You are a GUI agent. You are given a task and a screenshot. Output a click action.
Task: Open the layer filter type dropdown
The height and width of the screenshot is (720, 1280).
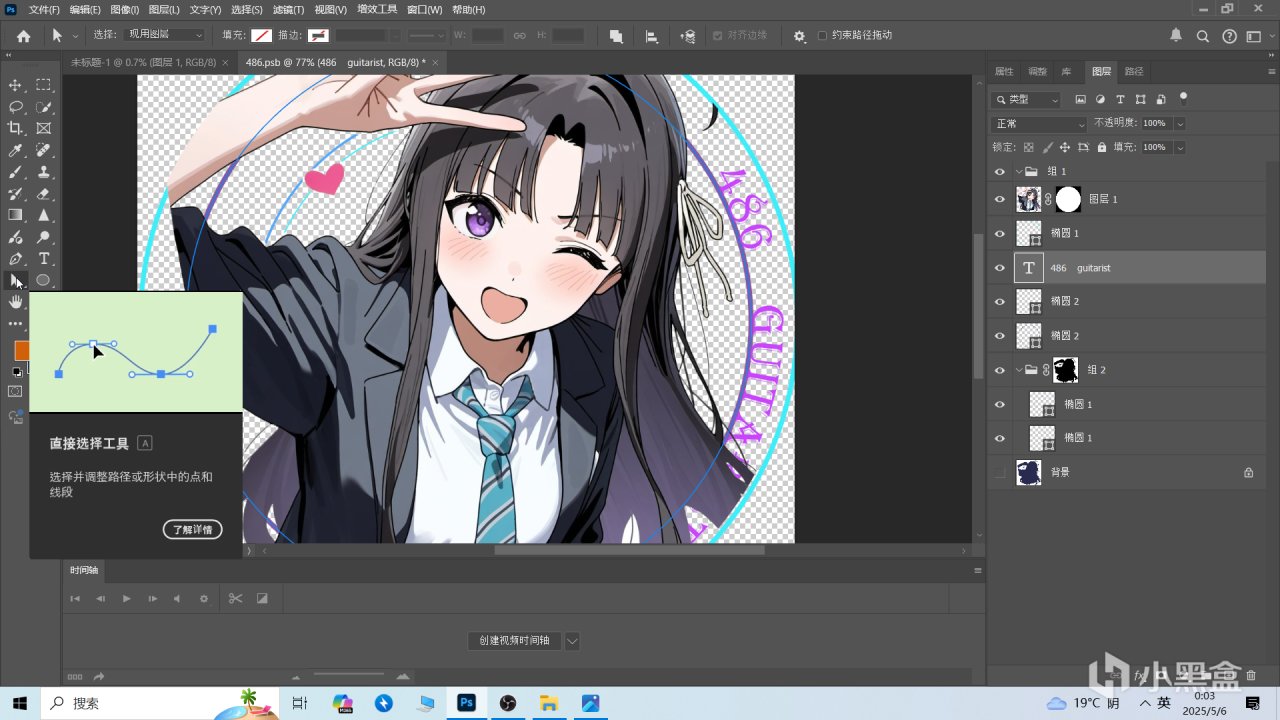tap(1025, 99)
